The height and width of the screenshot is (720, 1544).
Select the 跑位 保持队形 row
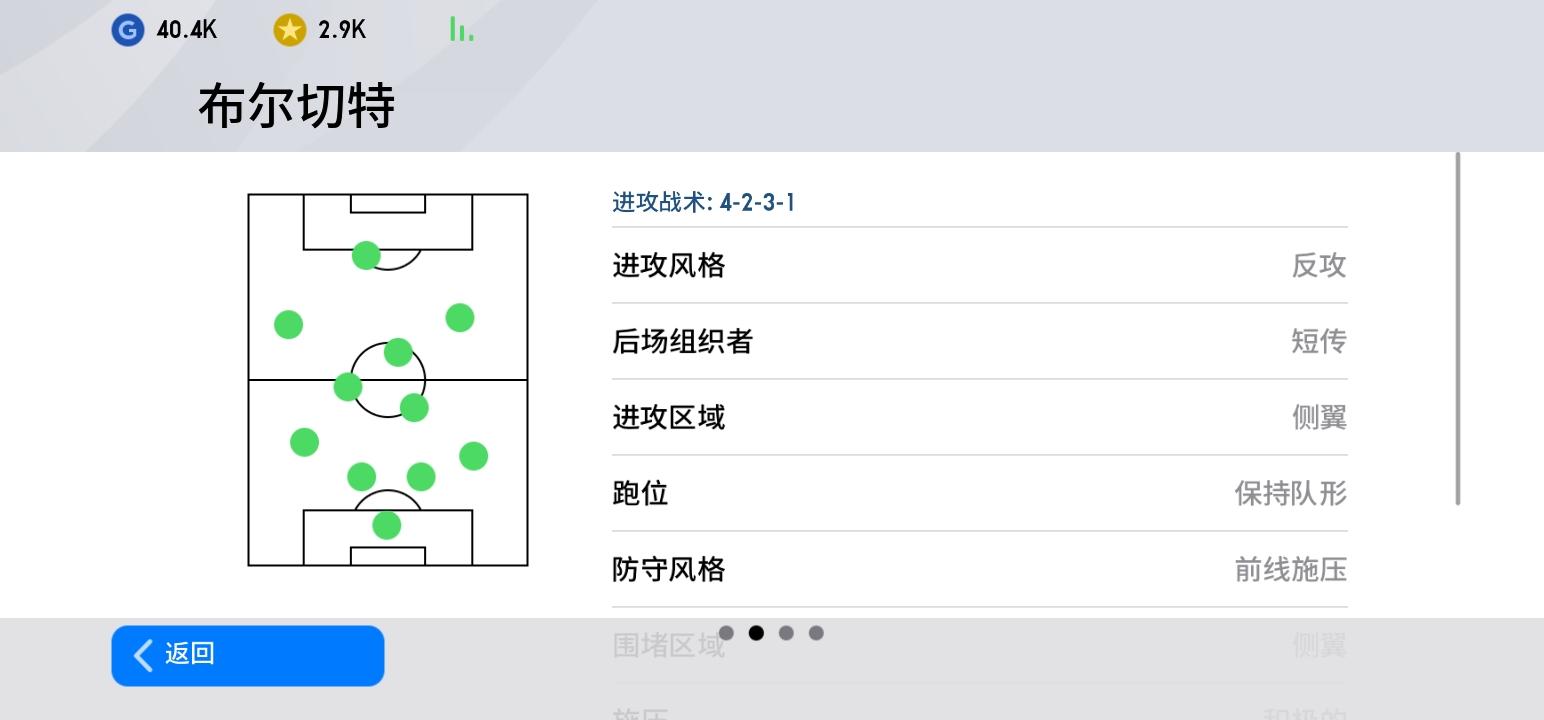point(980,494)
